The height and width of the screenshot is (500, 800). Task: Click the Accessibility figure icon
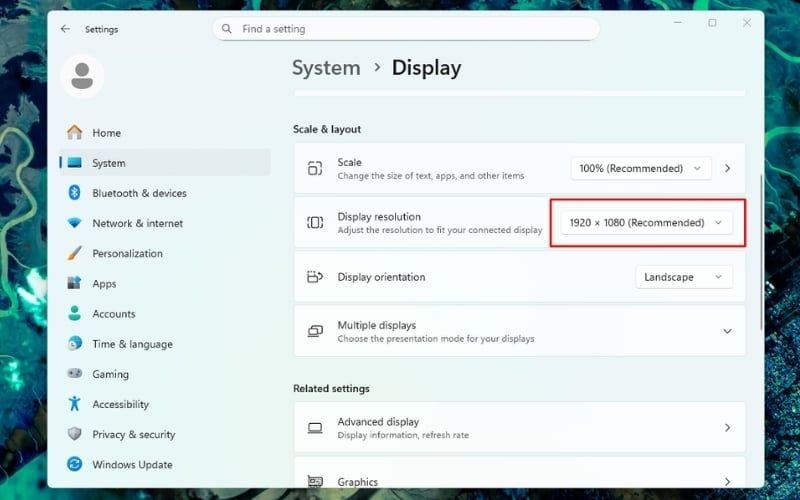74,404
